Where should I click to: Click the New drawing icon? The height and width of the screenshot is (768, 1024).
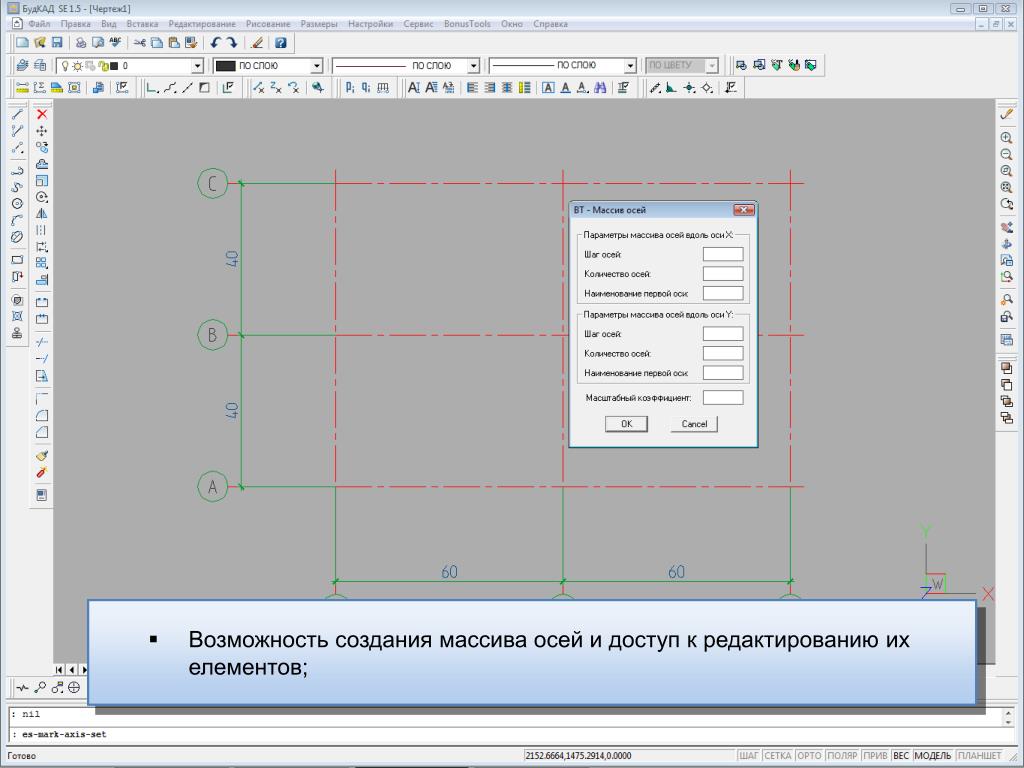point(22,42)
